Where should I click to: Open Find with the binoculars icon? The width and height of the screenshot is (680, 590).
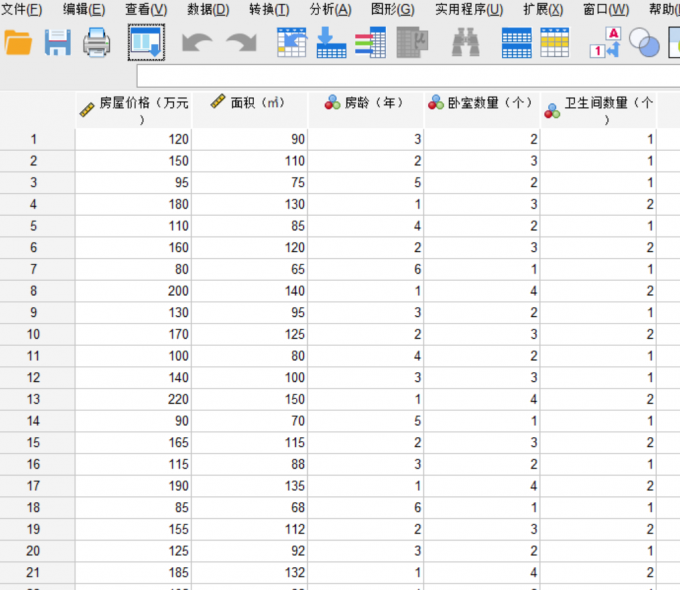point(465,43)
